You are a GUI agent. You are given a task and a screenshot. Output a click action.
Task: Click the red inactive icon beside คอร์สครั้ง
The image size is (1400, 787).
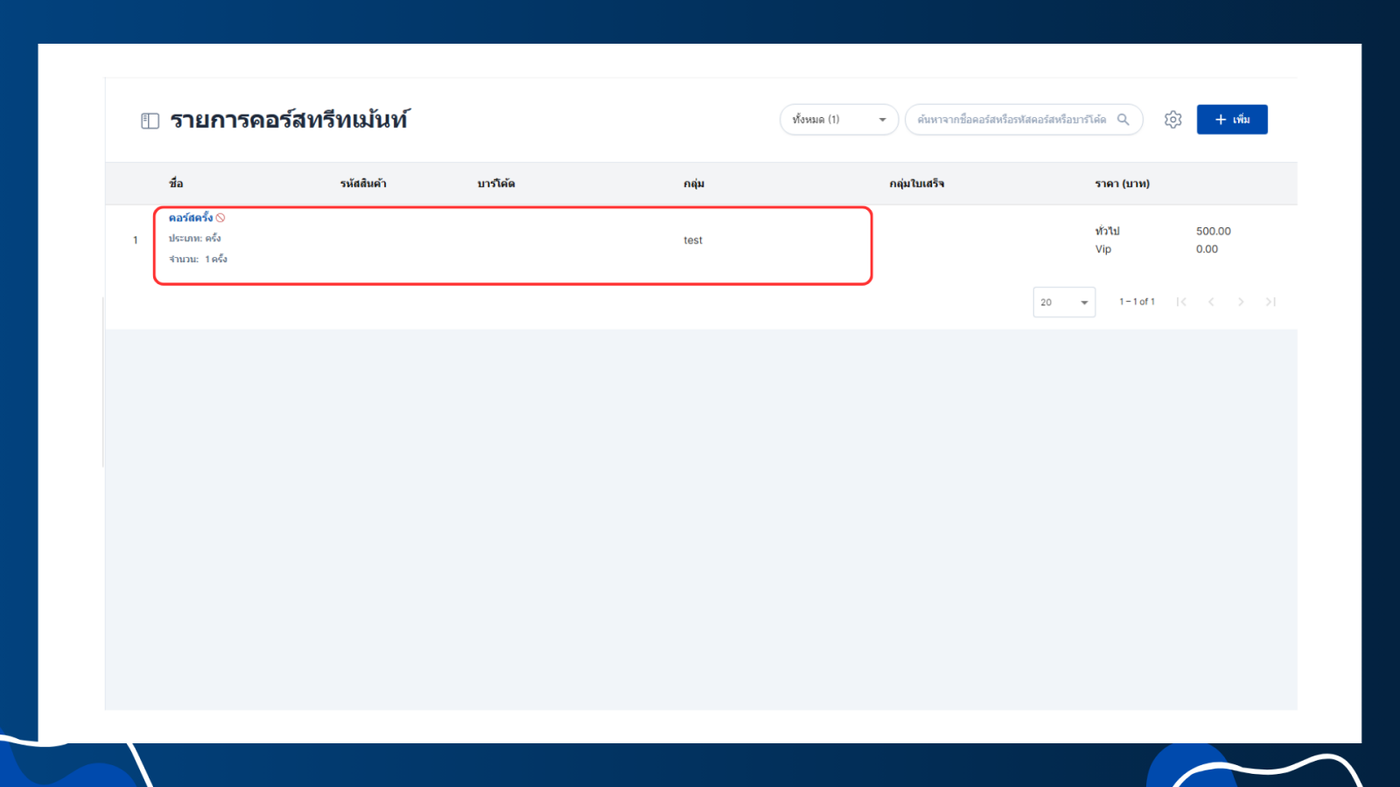tap(220, 218)
